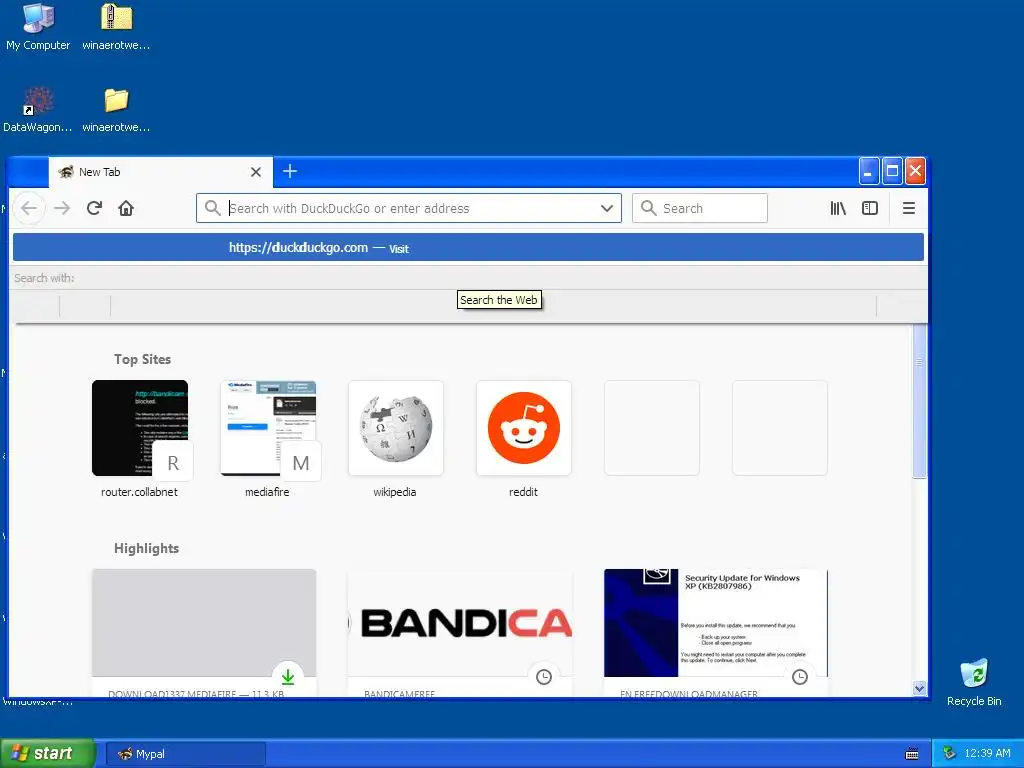
Task: Click the Highlights heading
Action: 146,549
